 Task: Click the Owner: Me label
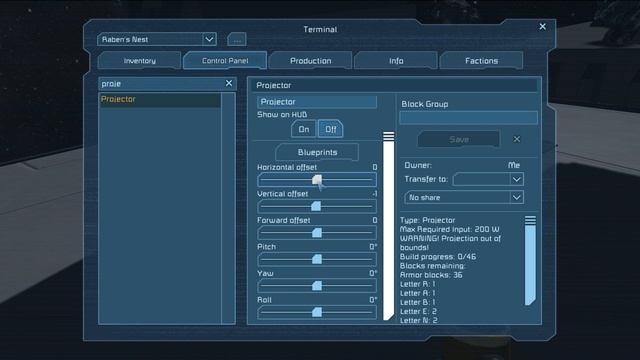pos(462,165)
